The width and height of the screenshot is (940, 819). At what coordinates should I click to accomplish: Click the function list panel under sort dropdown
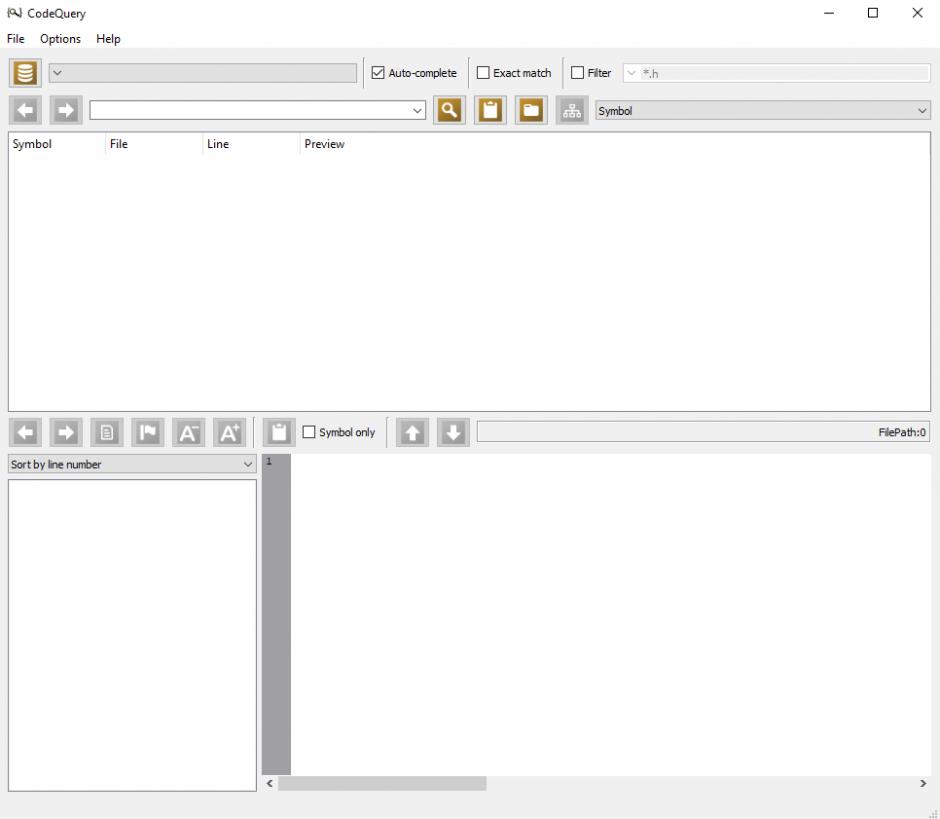point(132,635)
